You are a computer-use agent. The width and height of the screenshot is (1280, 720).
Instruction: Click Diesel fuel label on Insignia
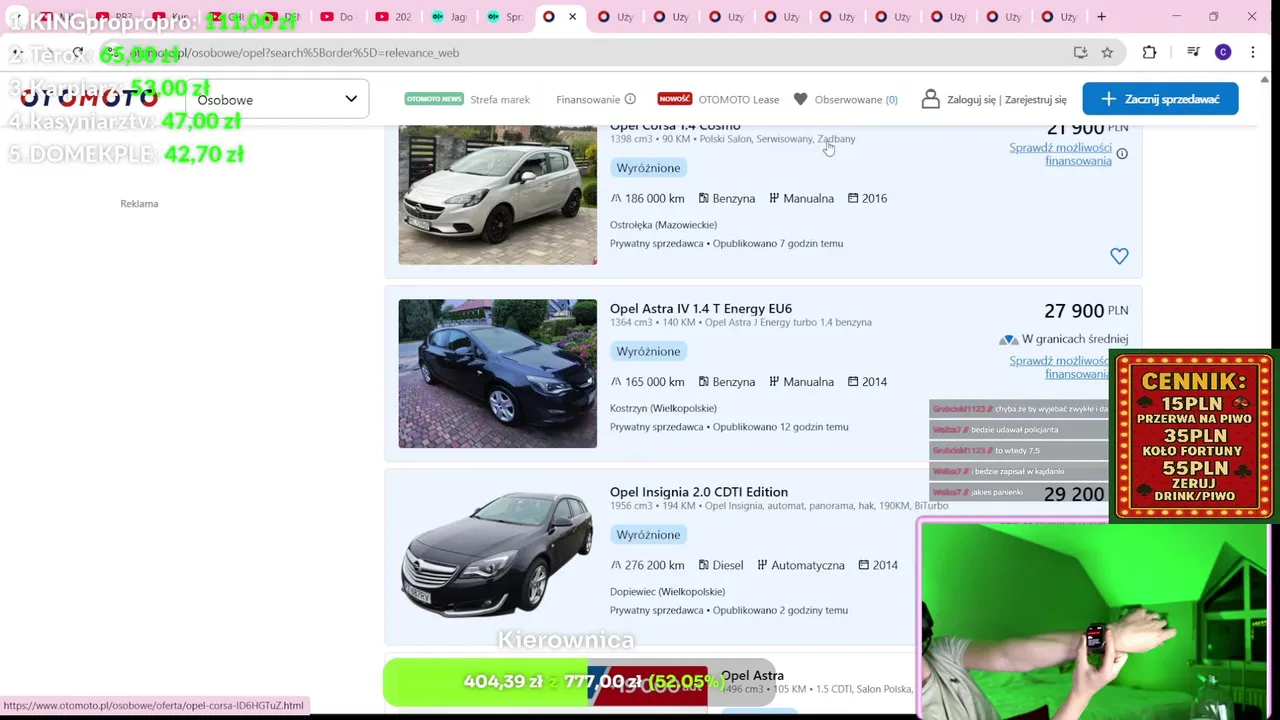coord(728,565)
